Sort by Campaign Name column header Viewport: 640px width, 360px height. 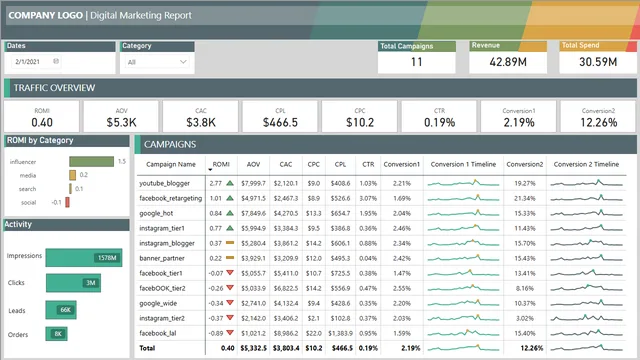171,164
